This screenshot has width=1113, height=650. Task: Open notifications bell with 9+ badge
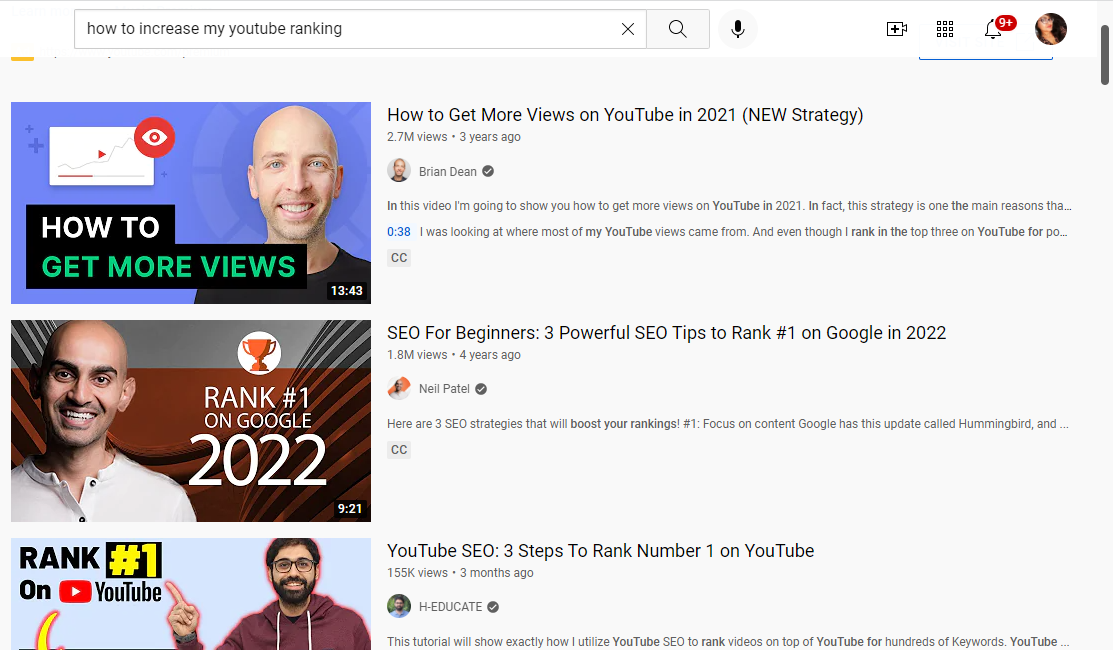pos(994,28)
